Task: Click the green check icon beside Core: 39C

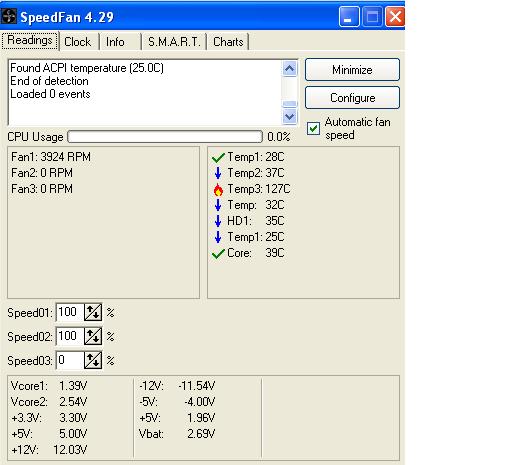Action: tap(218, 253)
